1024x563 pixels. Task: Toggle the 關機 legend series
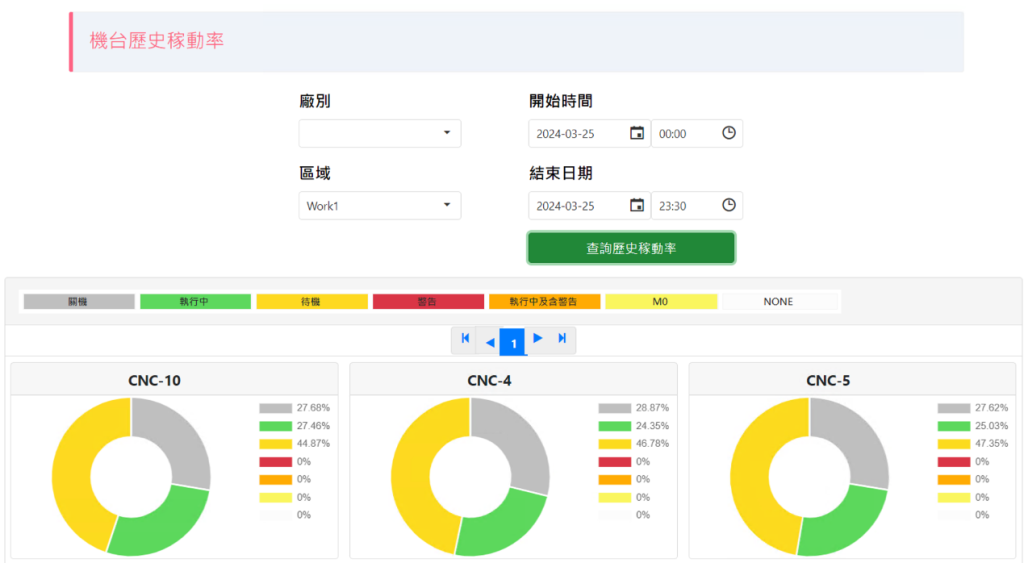[x=78, y=301]
